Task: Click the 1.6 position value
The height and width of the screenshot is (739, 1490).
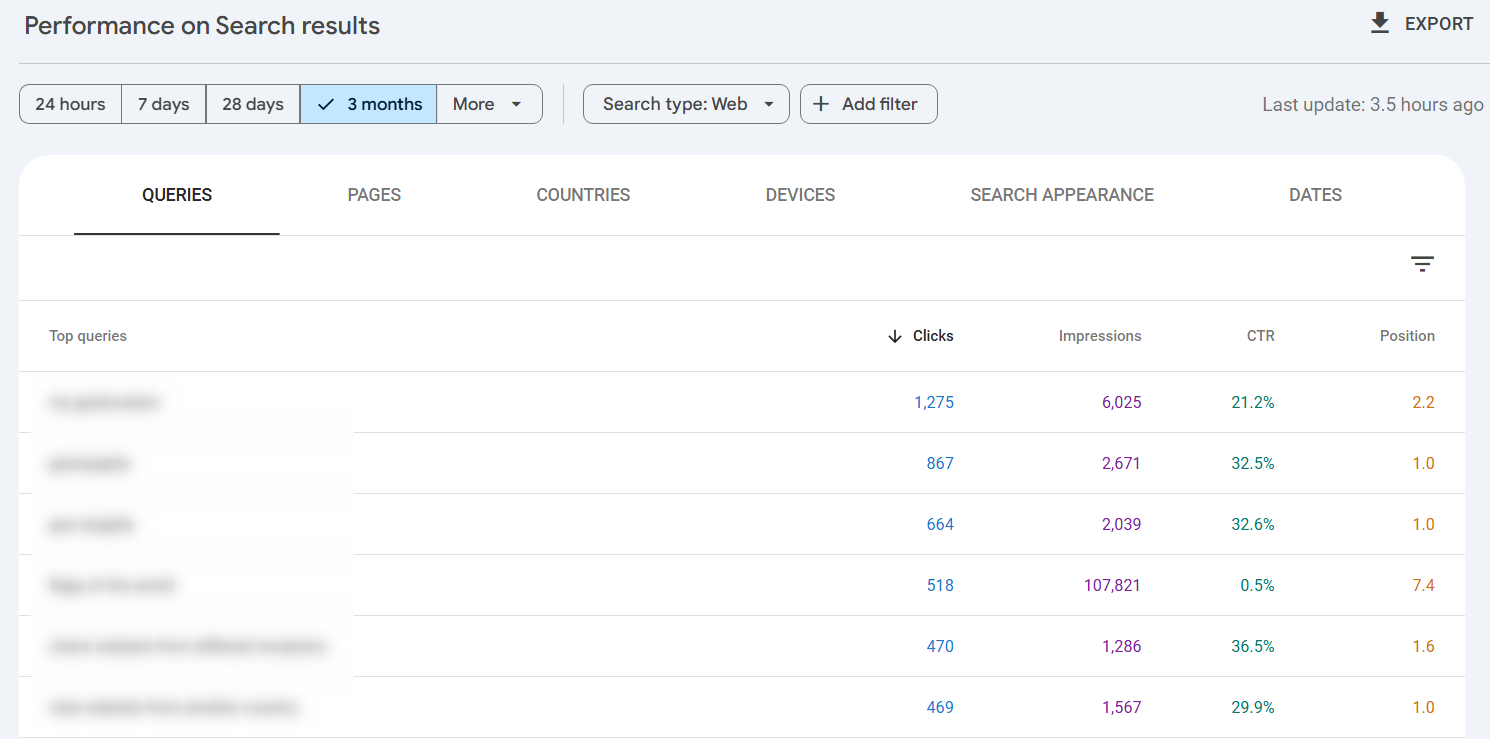Action: point(1423,646)
